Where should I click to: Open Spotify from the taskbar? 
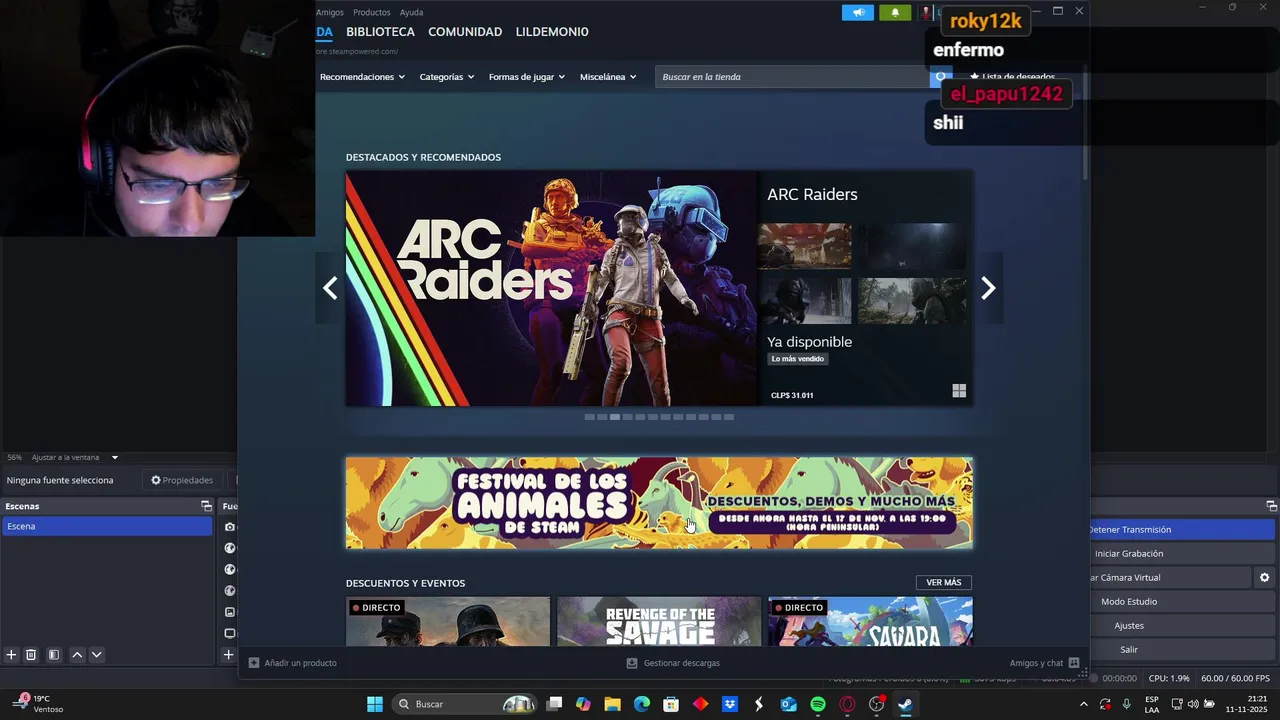point(818,704)
